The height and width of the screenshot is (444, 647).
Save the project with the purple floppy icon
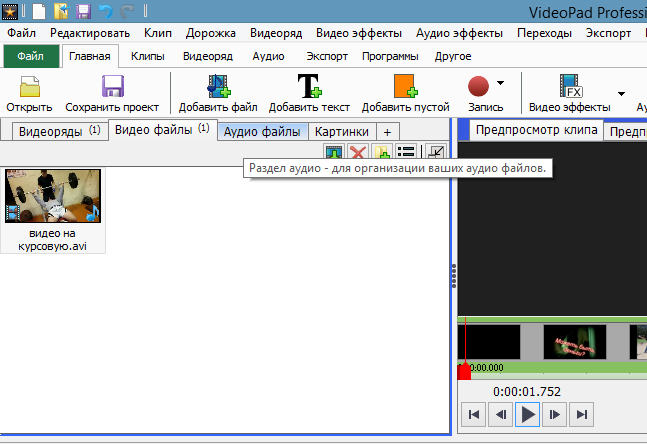pos(113,86)
